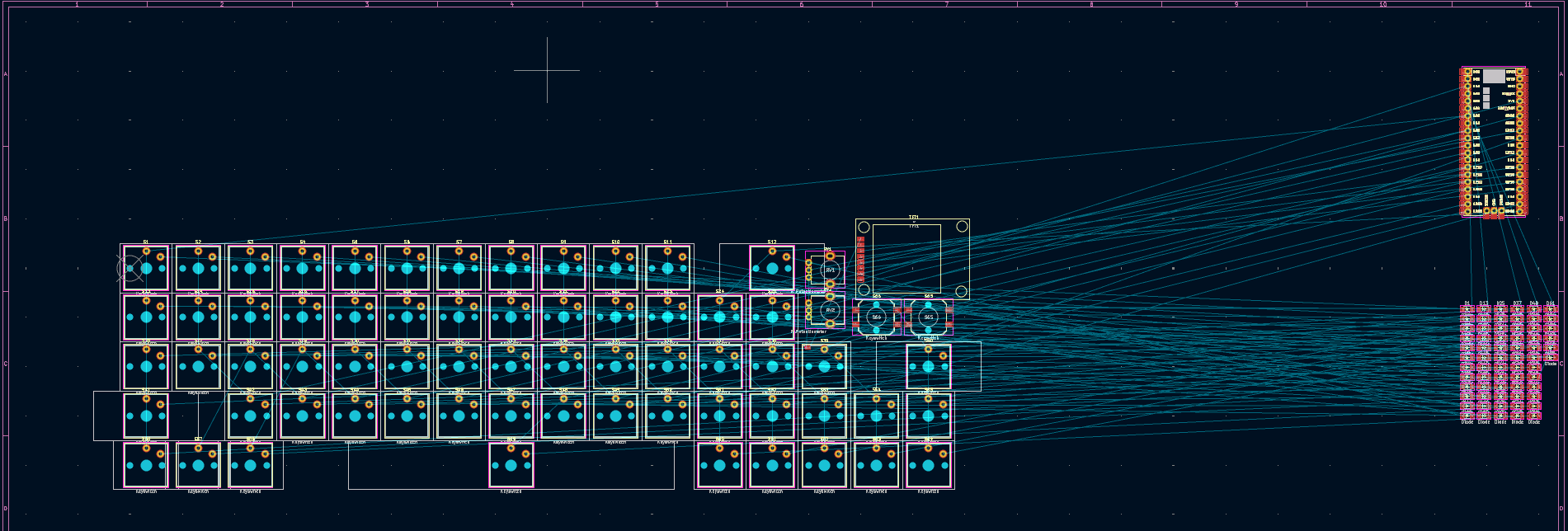Image resolution: width=1568 pixels, height=531 pixels.
Task: Select the three debug pads below microcontroller
Action: tap(1494, 212)
